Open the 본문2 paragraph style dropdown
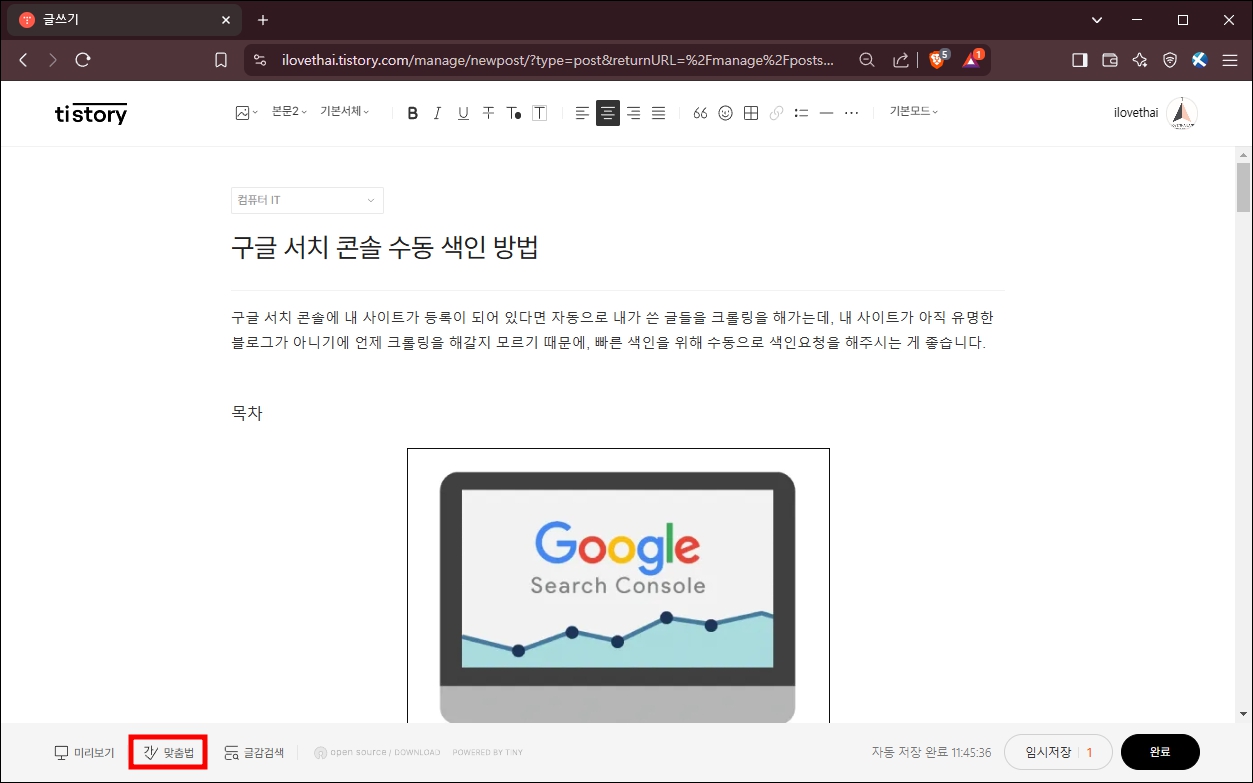 (289, 112)
